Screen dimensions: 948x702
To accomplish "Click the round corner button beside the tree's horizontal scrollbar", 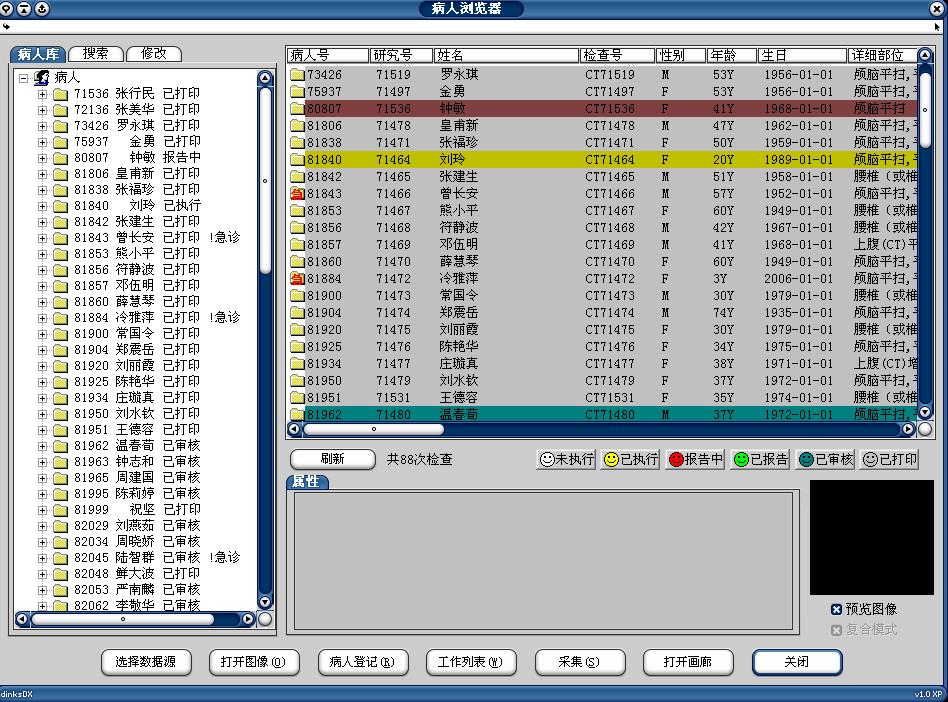I will click(x=265, y=619).
